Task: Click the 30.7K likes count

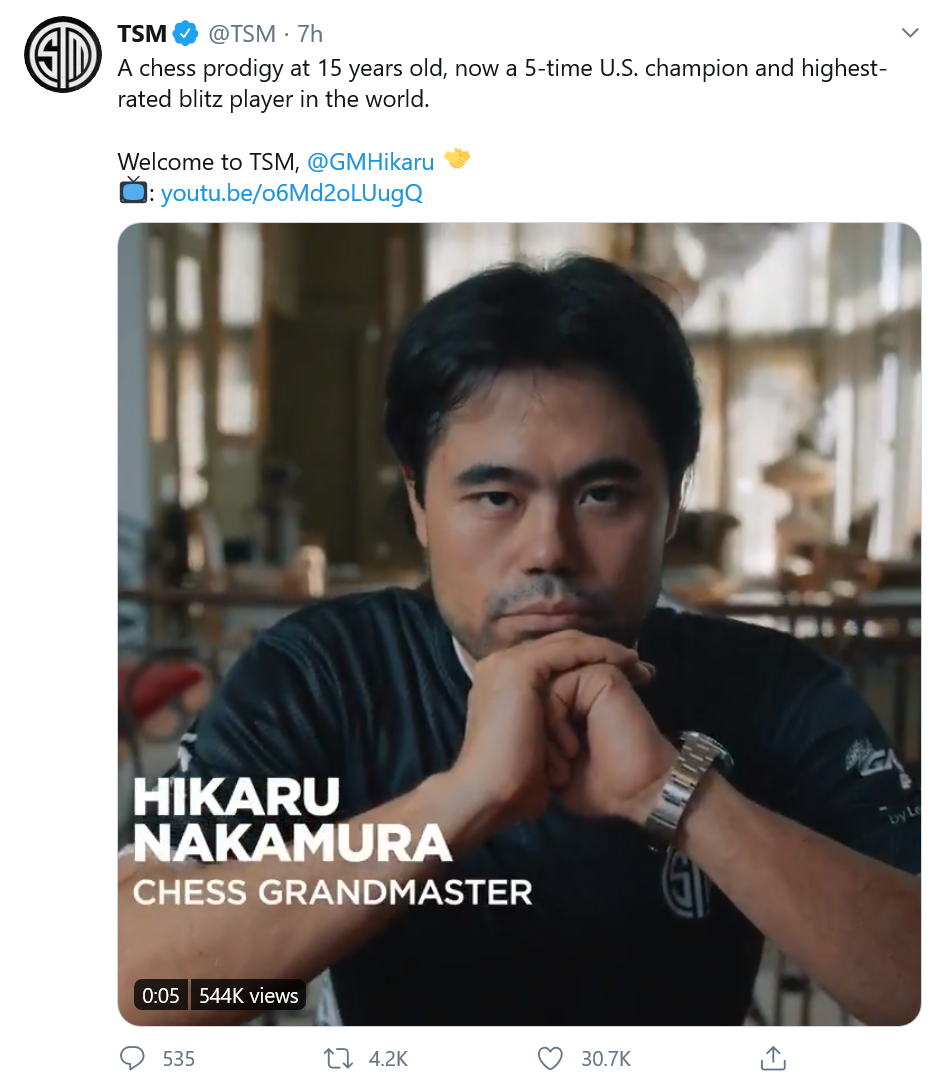Action: pyautogui.click(x=606, y=1058)
